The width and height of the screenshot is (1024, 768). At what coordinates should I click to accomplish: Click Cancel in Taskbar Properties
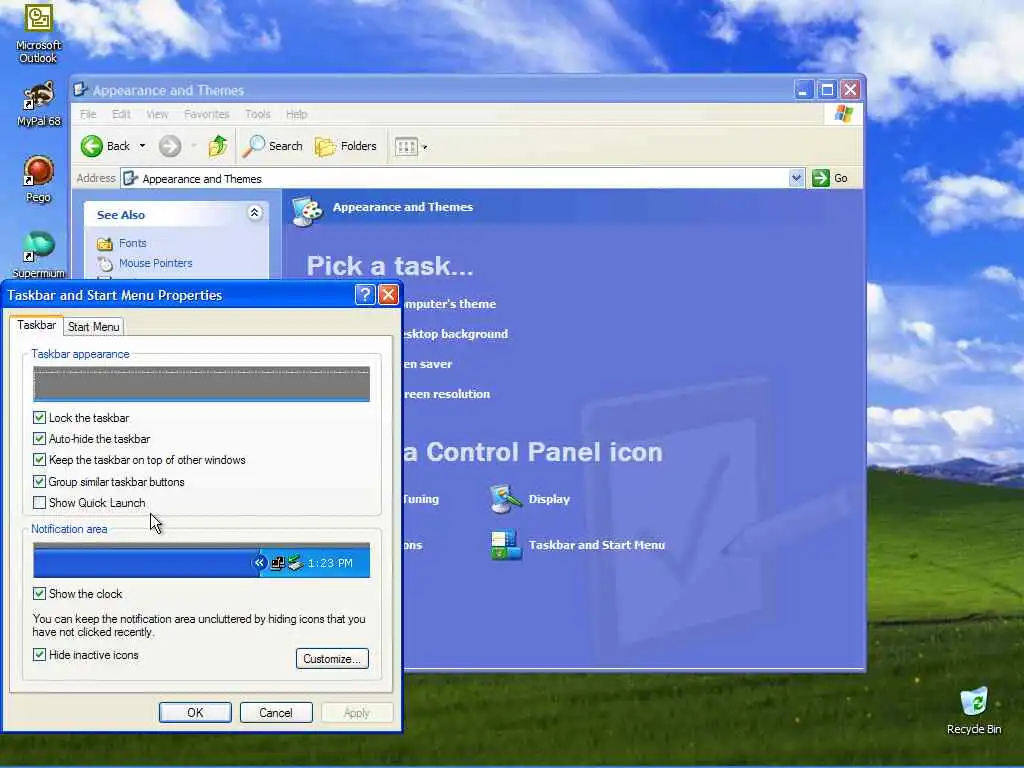[276, 712]
